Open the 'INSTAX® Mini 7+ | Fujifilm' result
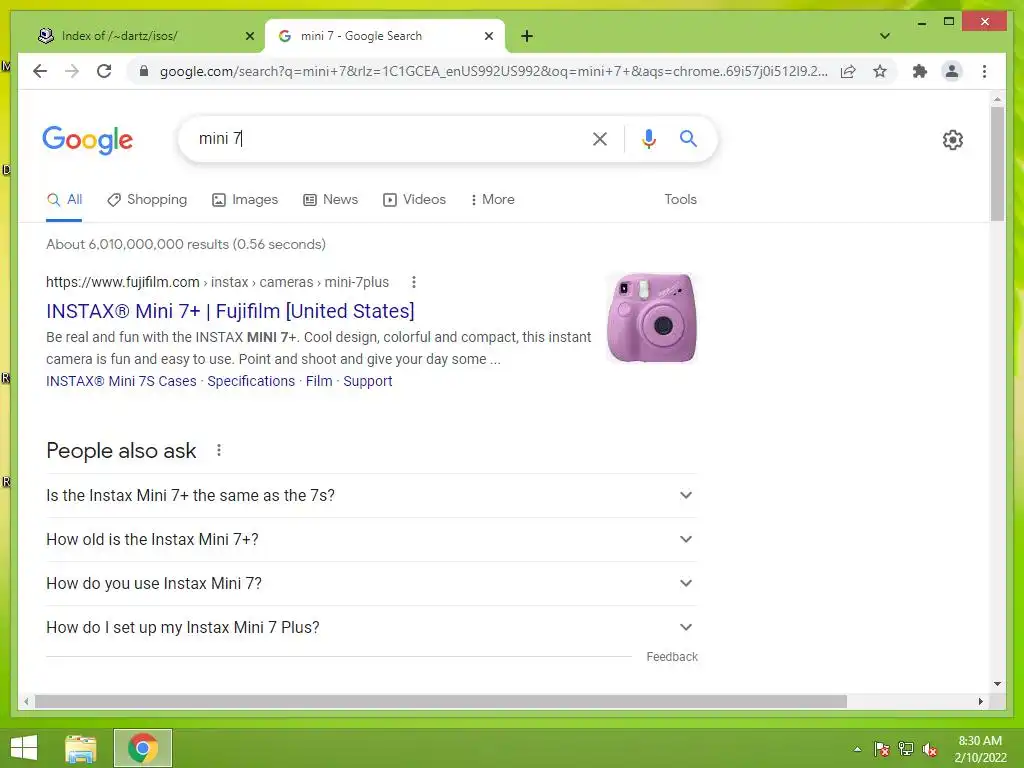 (230, 311)
